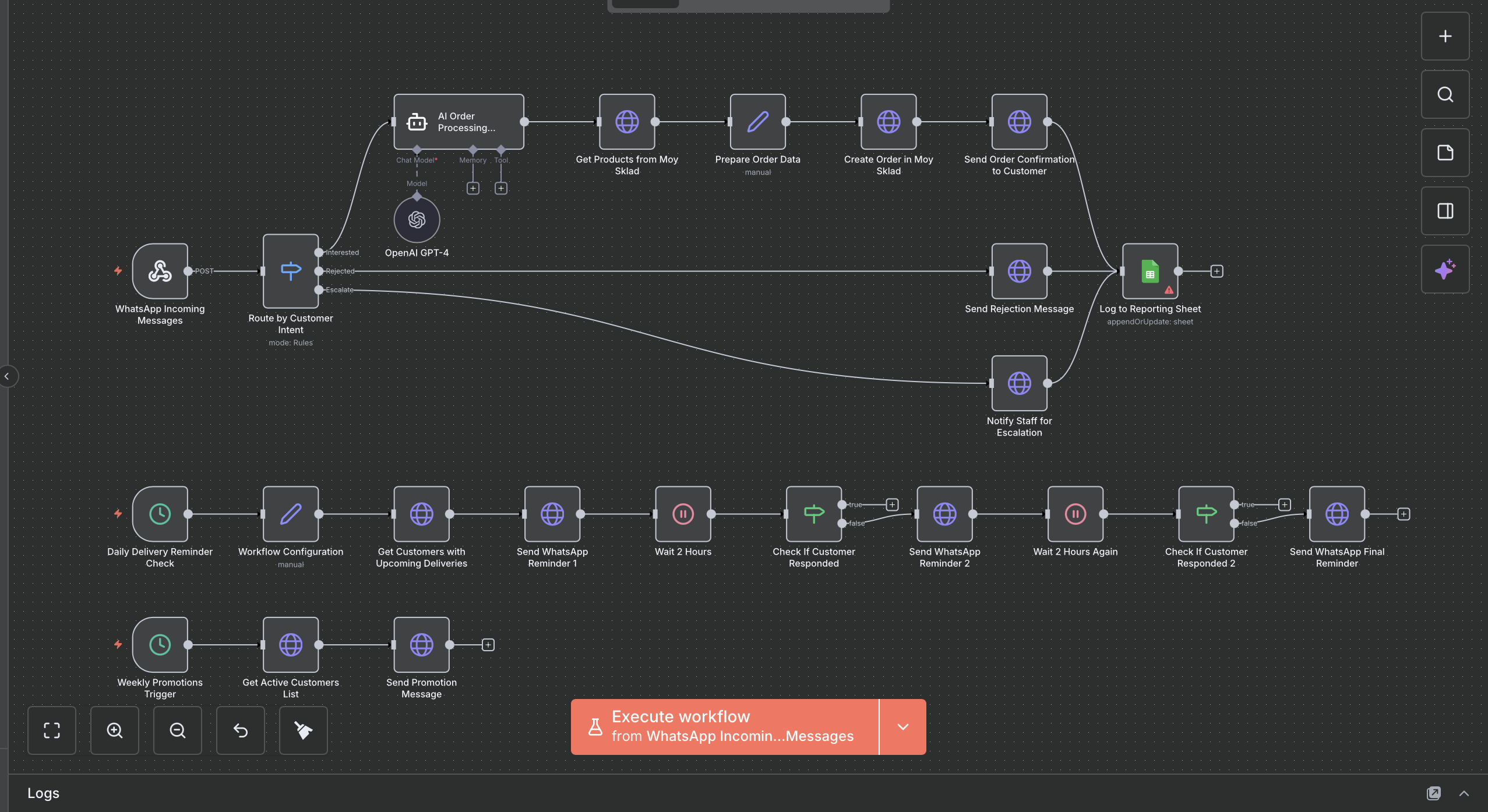The width and height of the screenshot is (1488, 812).
Task: Open the Send Rejection Message node
Action: pyautogui.click(x=1019, y=271)
